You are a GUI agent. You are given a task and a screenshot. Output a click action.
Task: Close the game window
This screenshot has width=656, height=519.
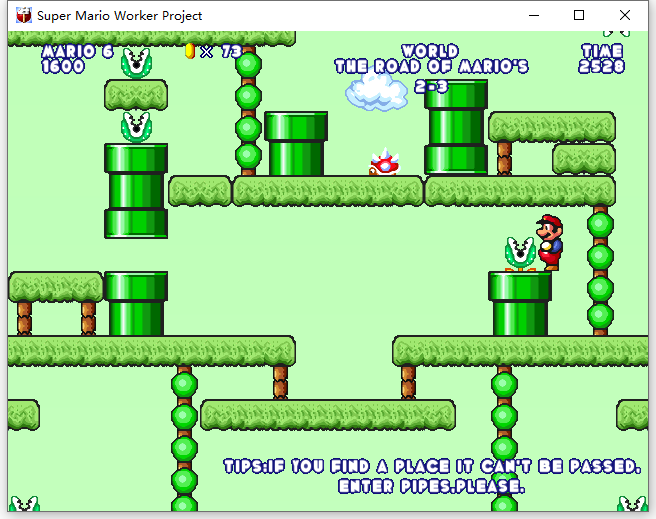pyautogui.click(x=625, y=15)
